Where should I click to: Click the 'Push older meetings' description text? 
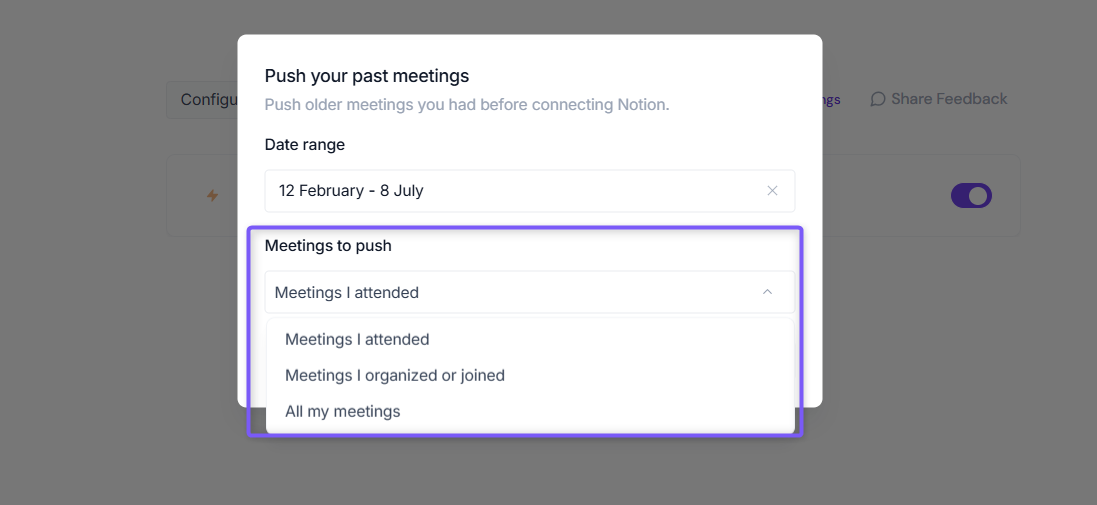[x=467, y=105]
